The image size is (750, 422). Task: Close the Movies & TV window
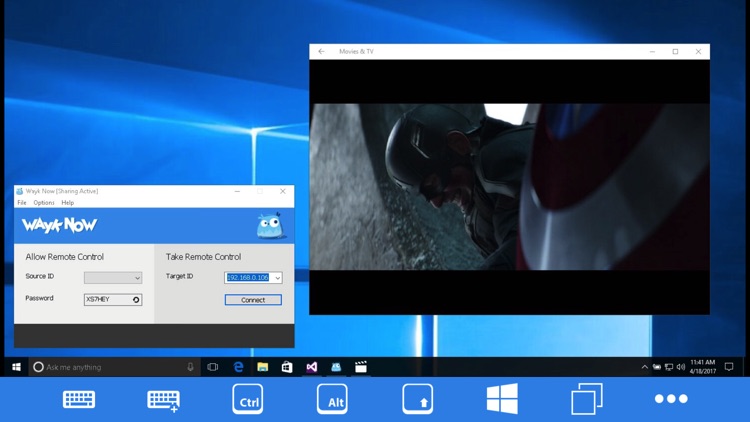click(698, 51)
